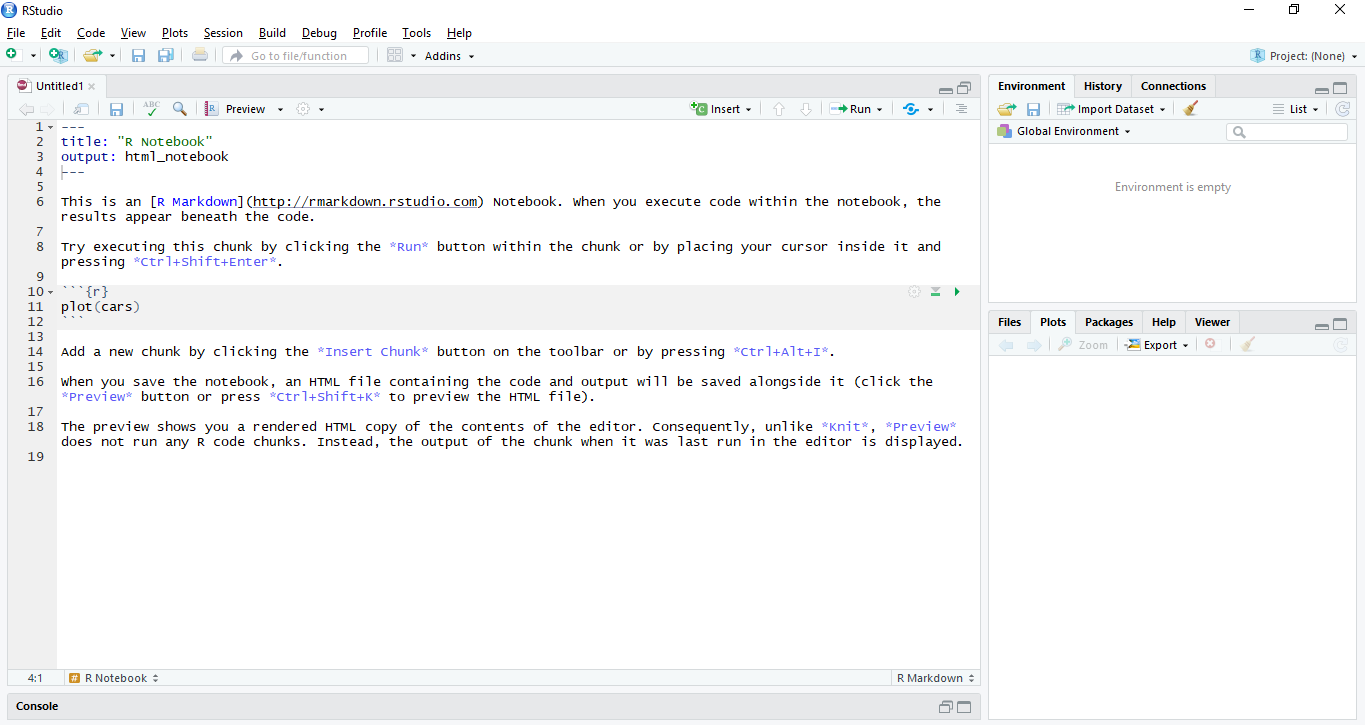Click Remove current plot red X icon

(1210, 344)
